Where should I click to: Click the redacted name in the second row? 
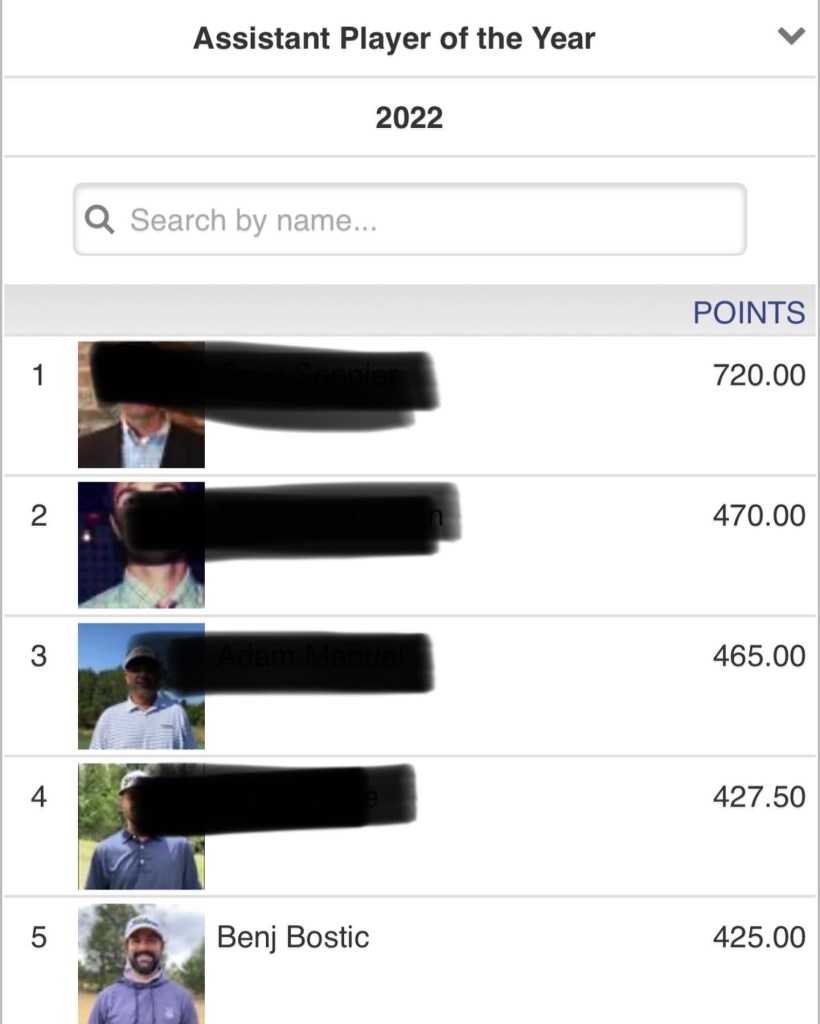[330, 516]
